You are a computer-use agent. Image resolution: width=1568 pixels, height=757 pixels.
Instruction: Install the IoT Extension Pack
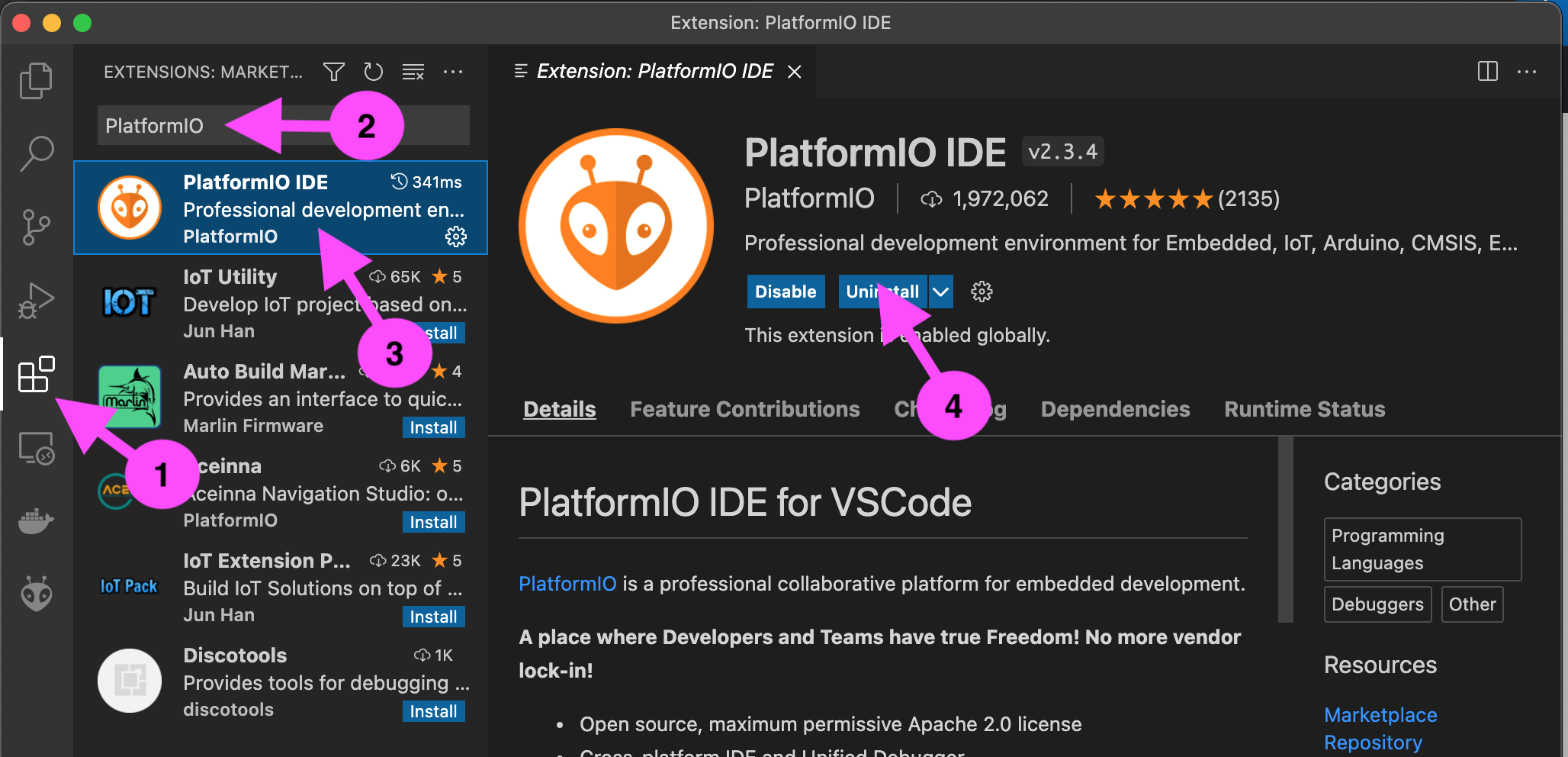point(433,617)
